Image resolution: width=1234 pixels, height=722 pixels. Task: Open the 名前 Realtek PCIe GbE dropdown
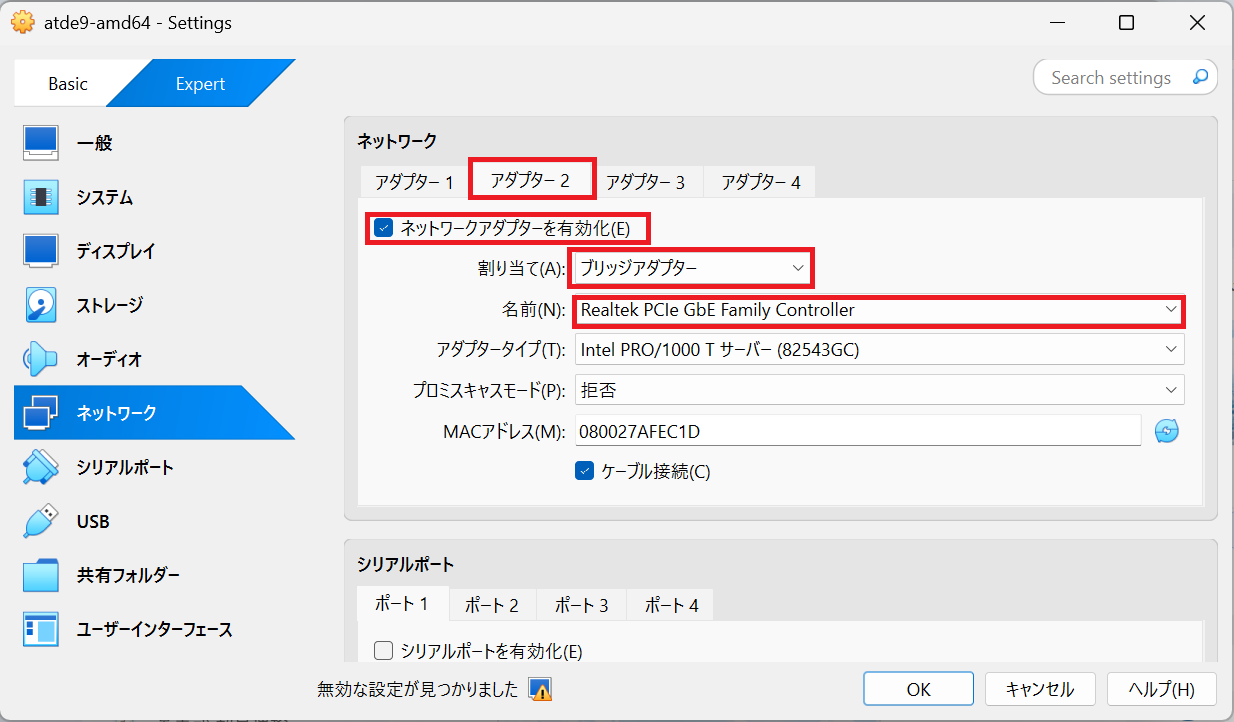880,310
